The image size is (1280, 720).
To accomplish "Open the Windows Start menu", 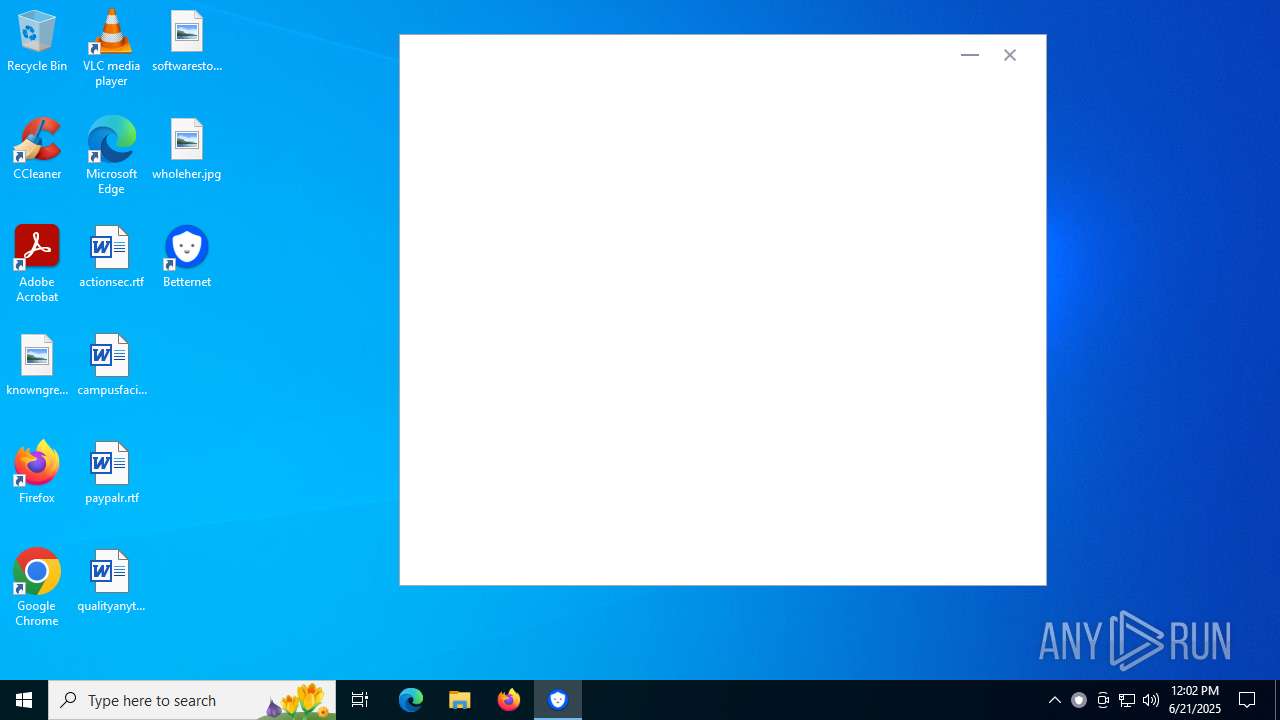I will tap(24, 700).
